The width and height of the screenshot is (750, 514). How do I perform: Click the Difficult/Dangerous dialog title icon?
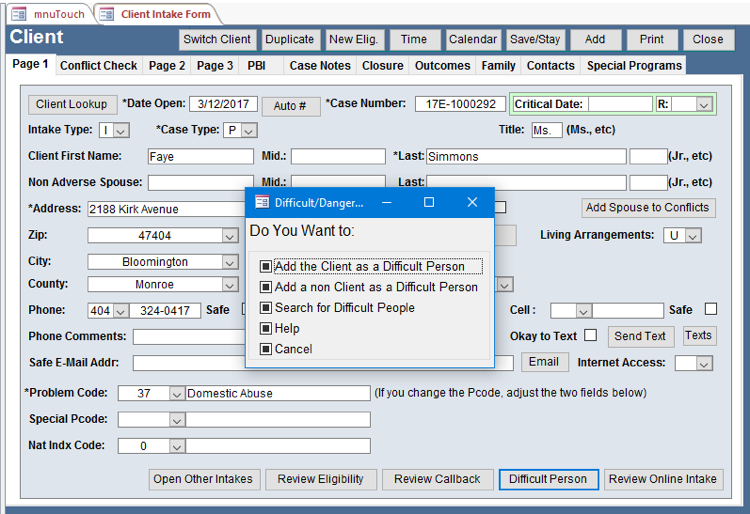click(x=262, y=202)
